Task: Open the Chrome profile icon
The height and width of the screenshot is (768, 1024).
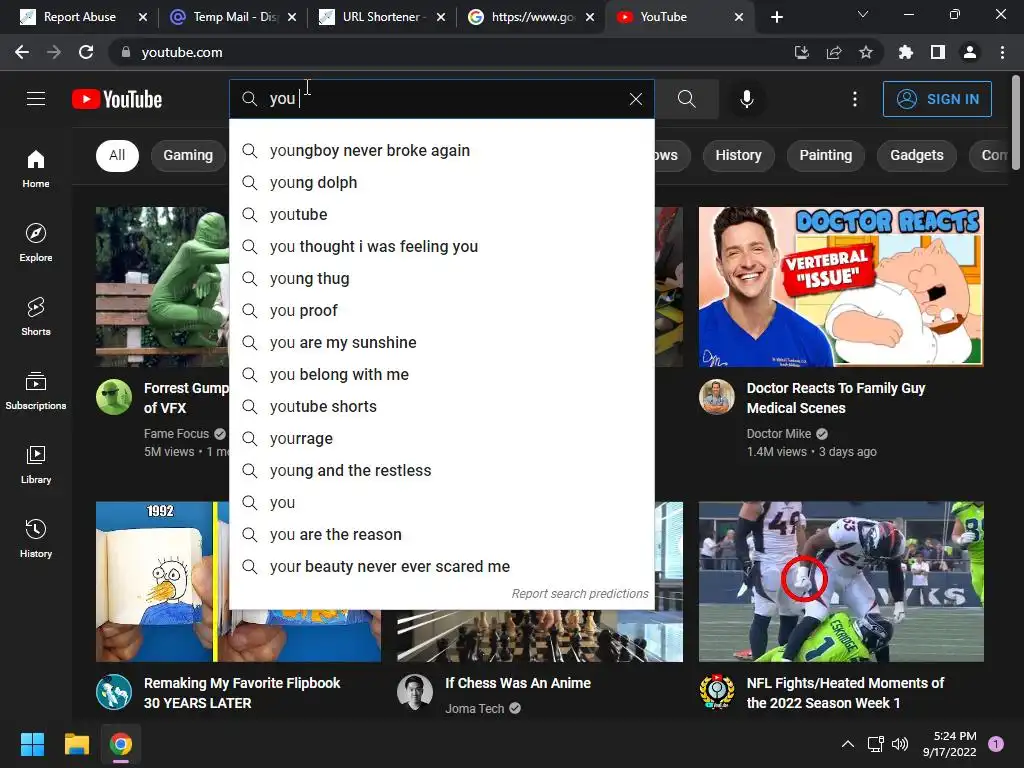Action: click(970, 52)
